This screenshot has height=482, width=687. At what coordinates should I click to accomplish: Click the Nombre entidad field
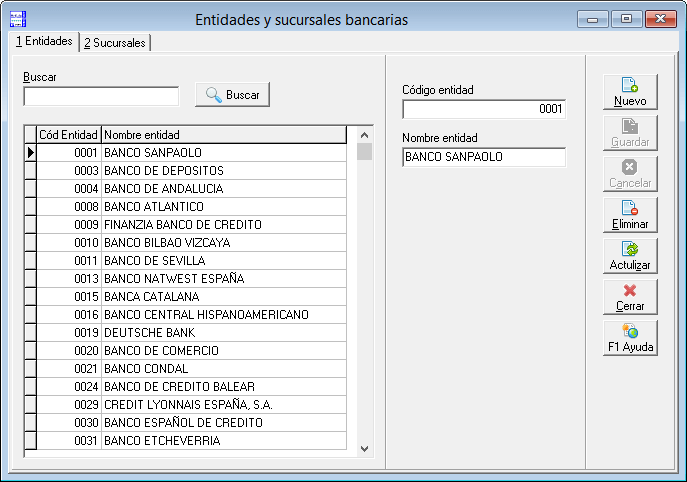(x=484, y=157)
